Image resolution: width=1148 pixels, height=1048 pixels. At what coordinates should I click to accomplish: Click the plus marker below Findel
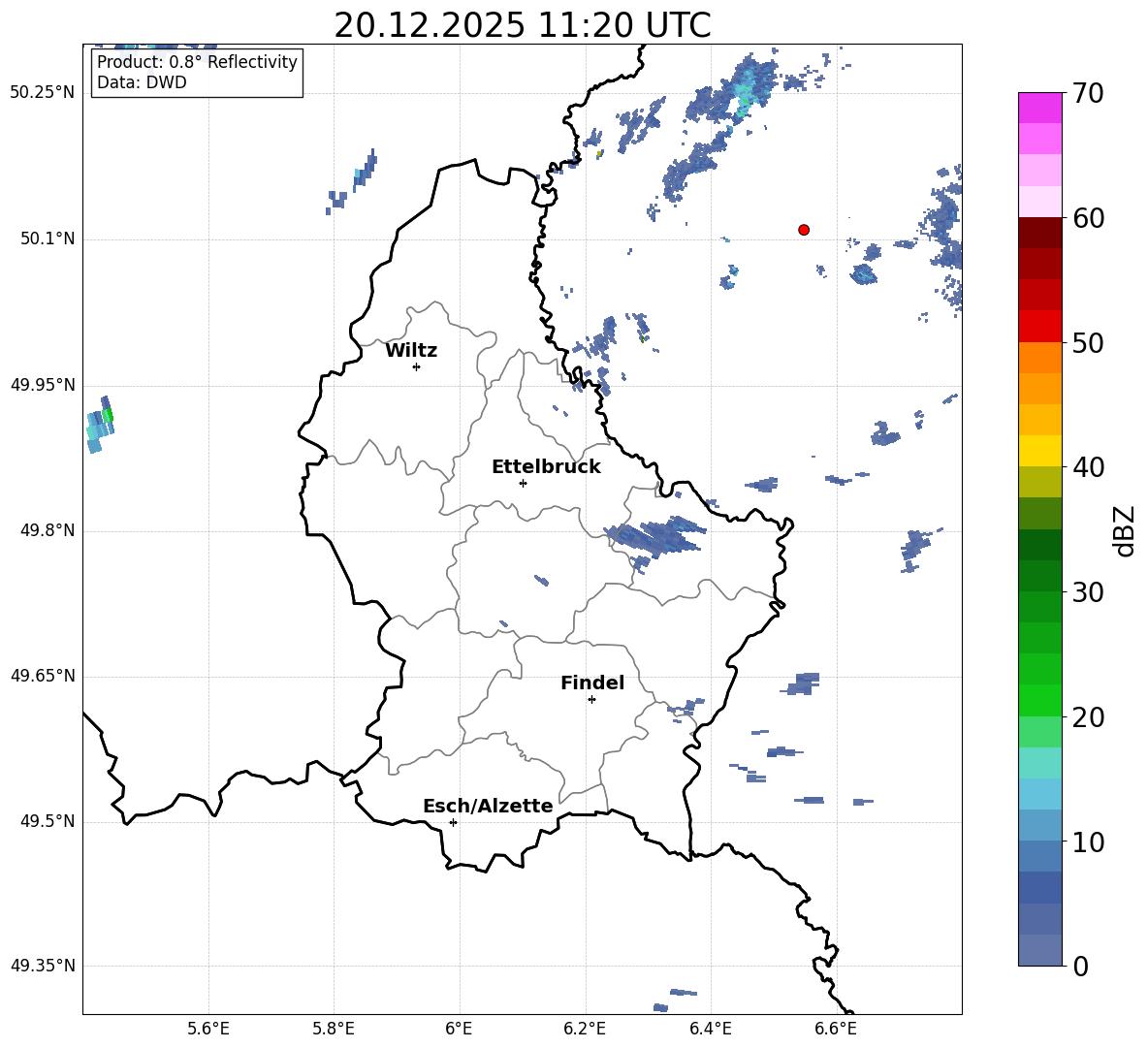[x=591, y=700]
